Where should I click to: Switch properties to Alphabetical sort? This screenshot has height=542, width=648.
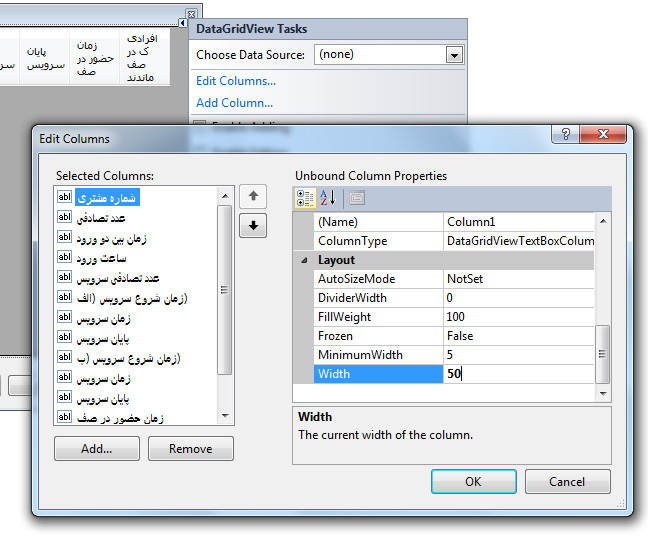328,198
